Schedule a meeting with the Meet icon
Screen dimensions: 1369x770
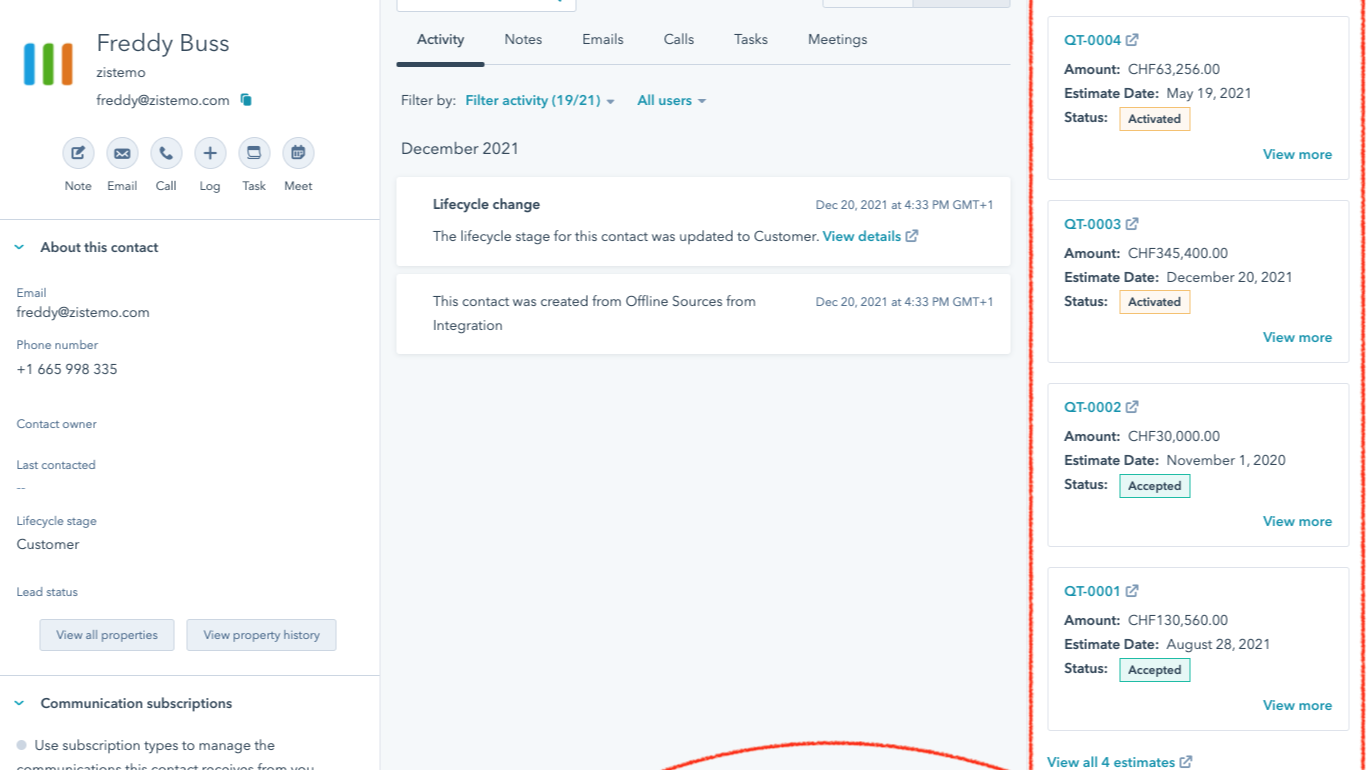coord(298,154)
